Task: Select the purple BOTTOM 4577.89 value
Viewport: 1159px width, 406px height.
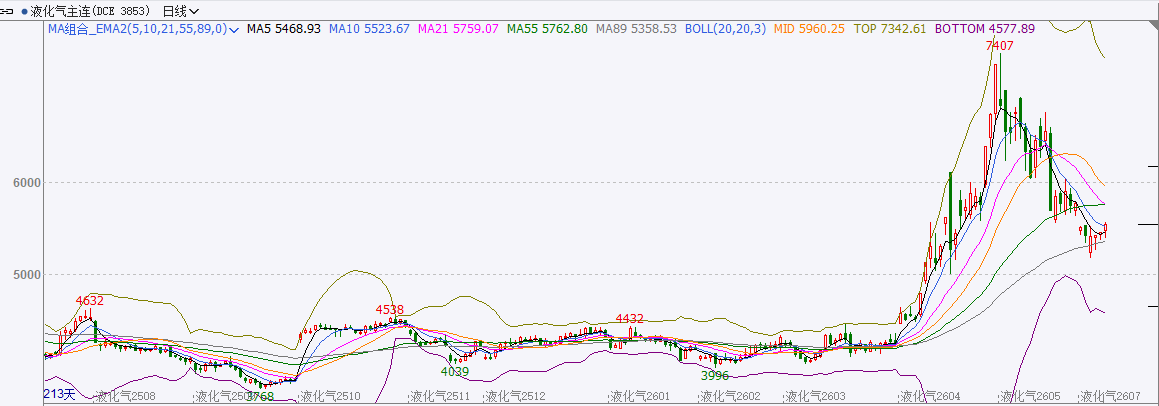Action: point(984,29)
